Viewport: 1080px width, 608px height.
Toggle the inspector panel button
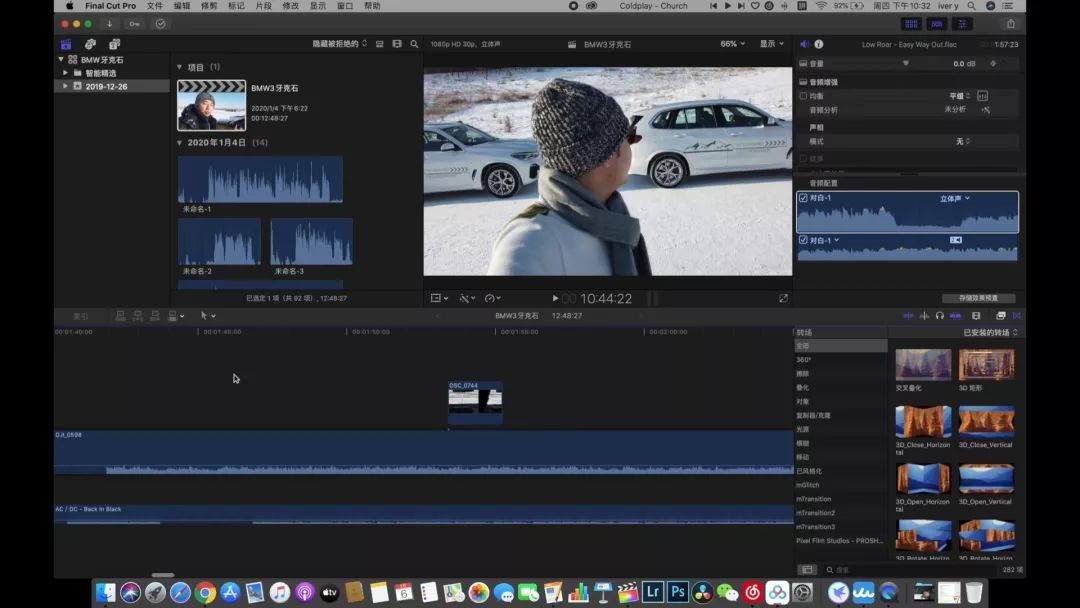pos(963,23)
